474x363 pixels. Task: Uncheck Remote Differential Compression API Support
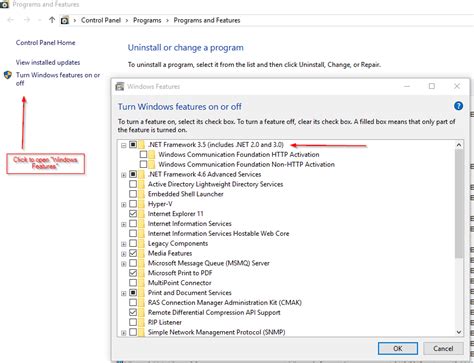(133, 312)
